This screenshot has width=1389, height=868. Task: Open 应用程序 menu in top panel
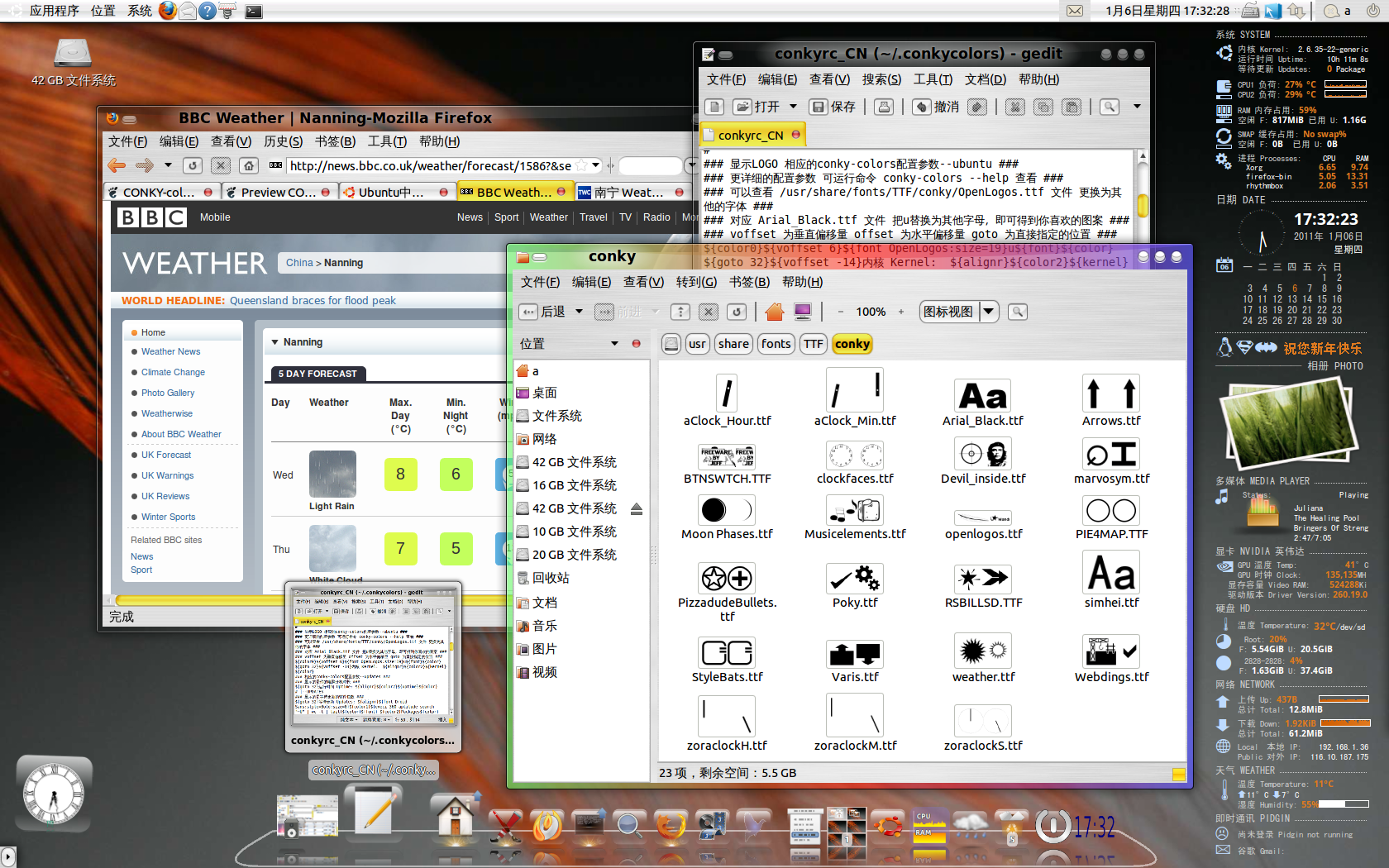tap(54, 11)
